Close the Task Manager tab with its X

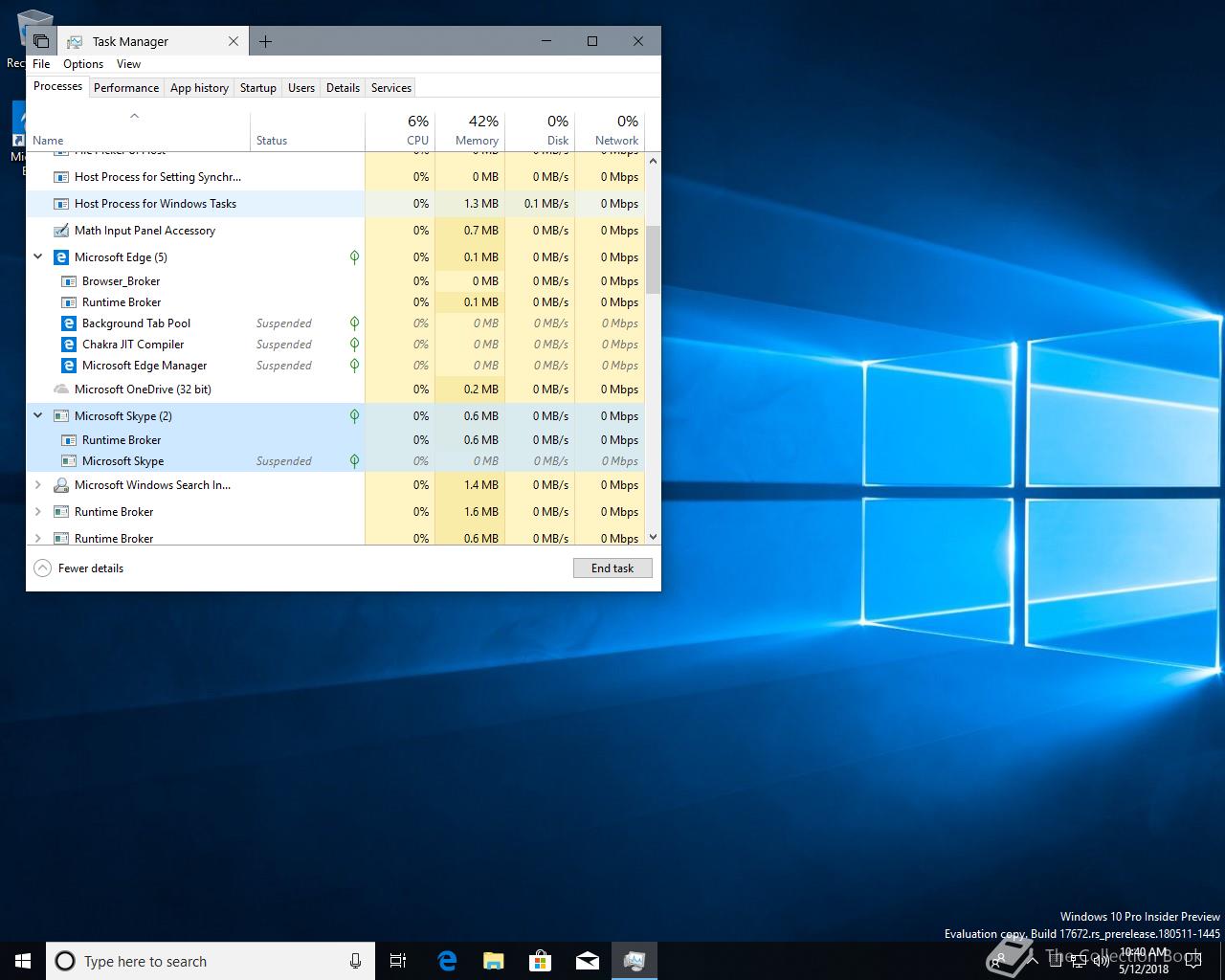(x=234, y=41)
